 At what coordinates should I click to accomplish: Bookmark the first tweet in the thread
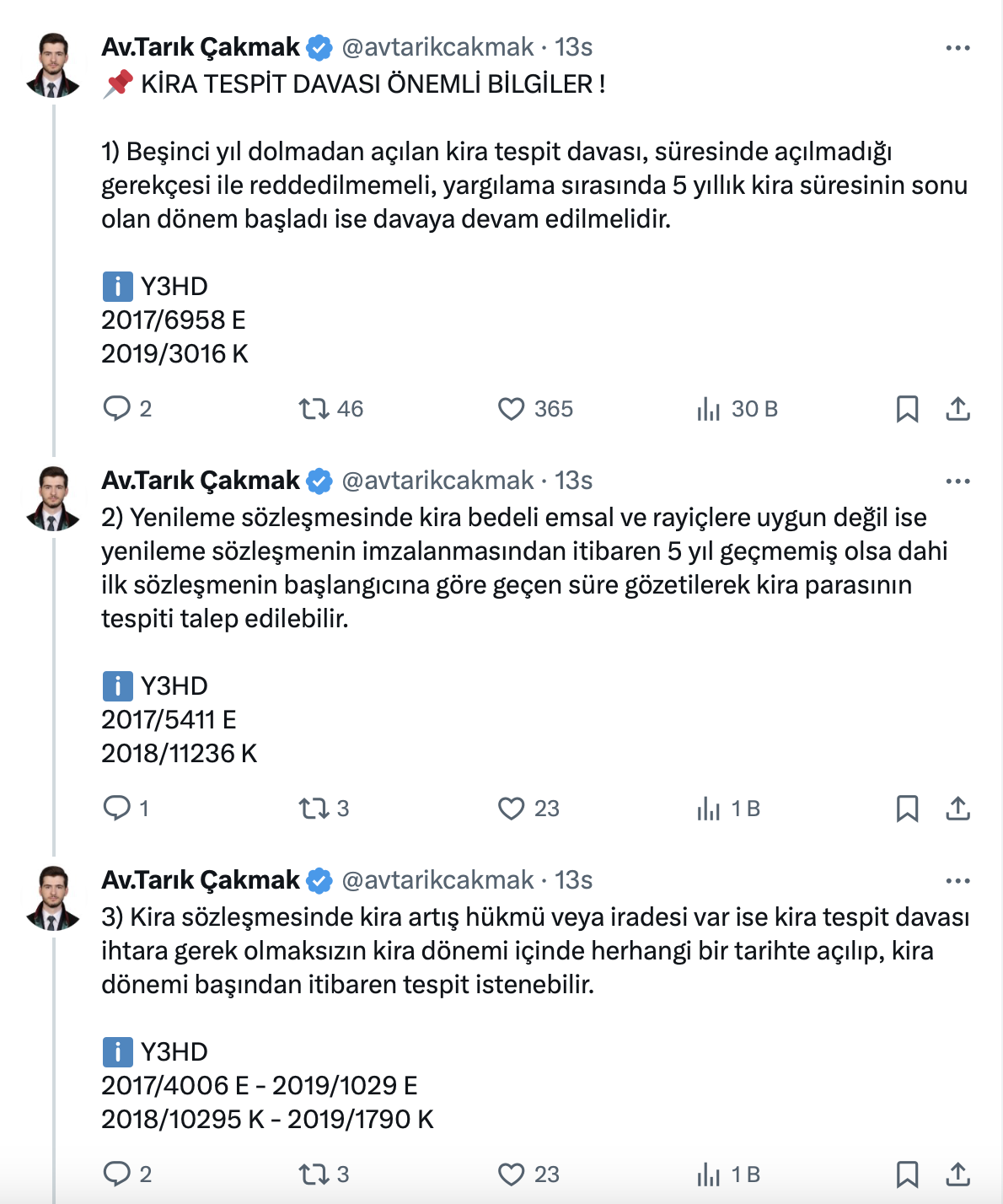point(907,409)
